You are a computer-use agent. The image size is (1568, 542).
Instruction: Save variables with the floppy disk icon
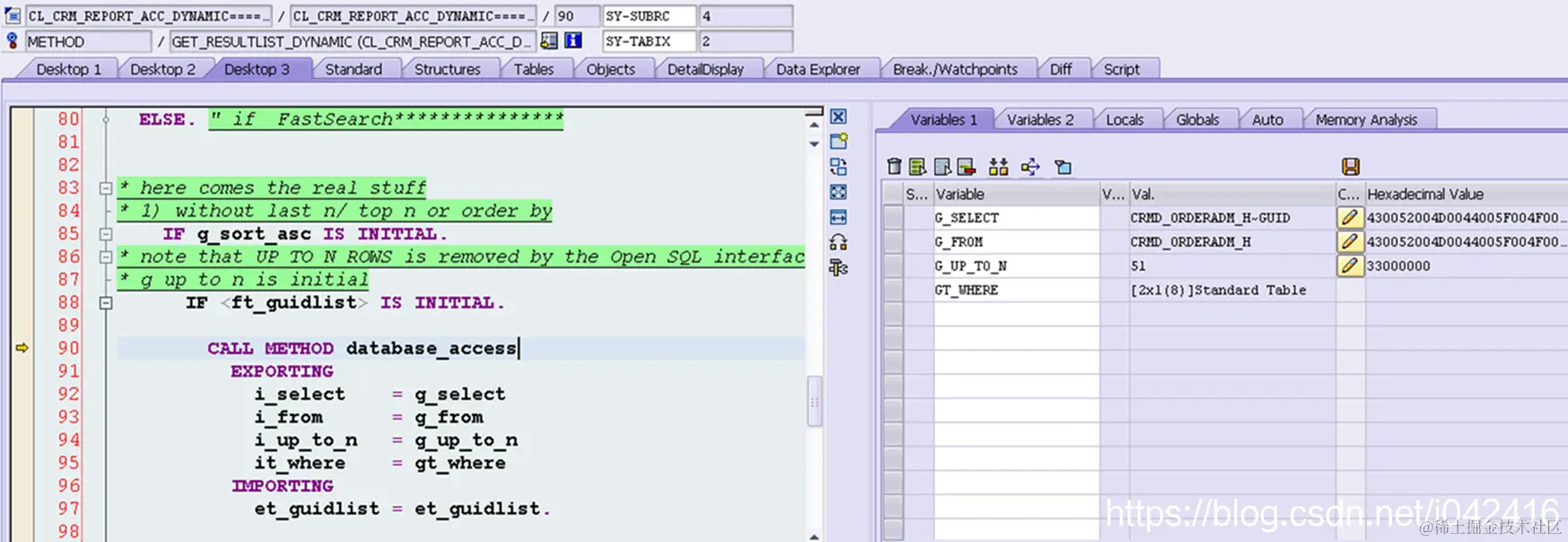point(1350,166)
